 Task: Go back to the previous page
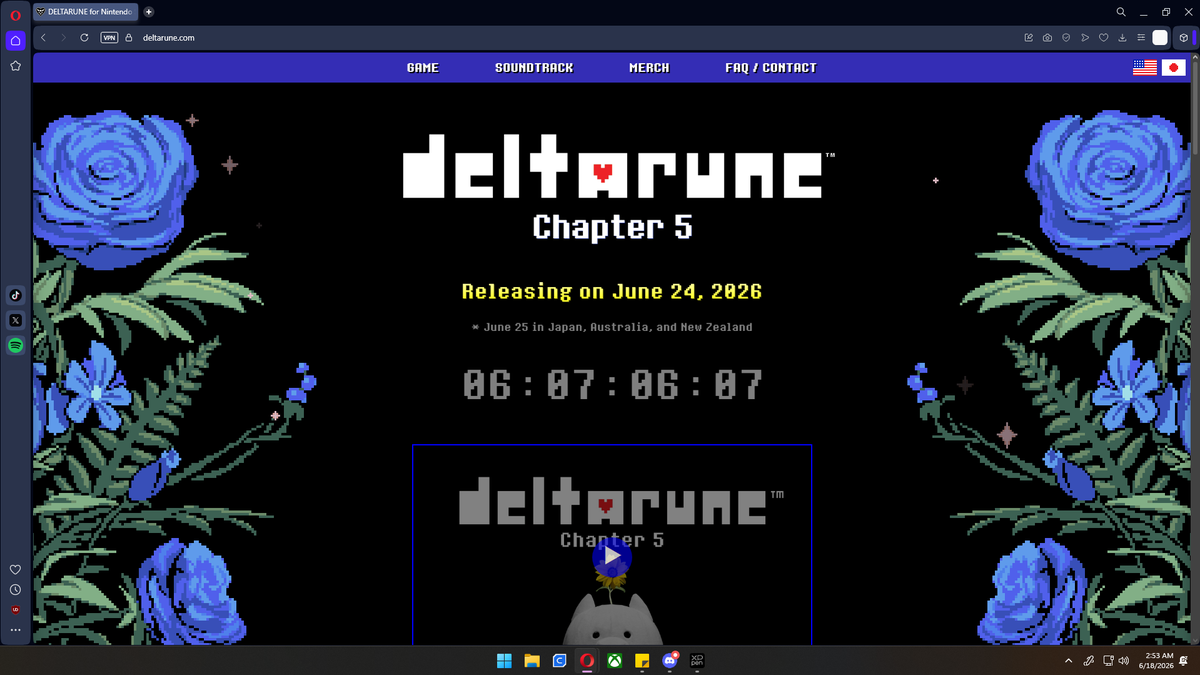[x=44, y=38]
